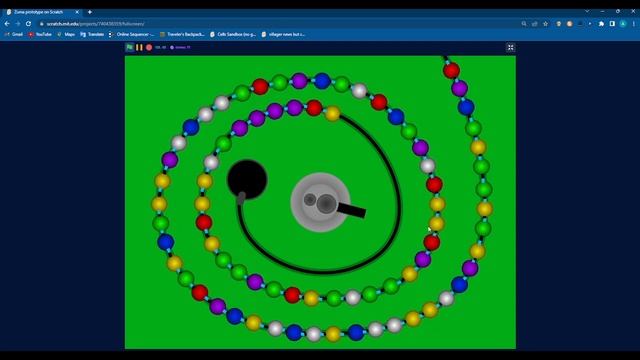Open the Cells Sandbox bookmark
The width and height of the screenshot is (640, 360).
[x=233, y=35]
